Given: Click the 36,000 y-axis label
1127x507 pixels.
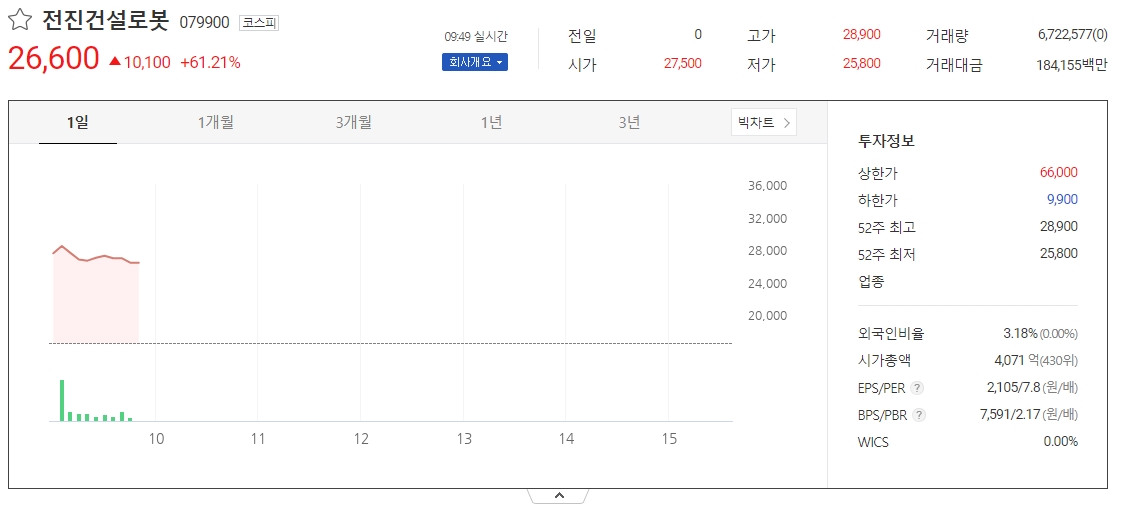Looking at the screenshot, I should point(768,186).
